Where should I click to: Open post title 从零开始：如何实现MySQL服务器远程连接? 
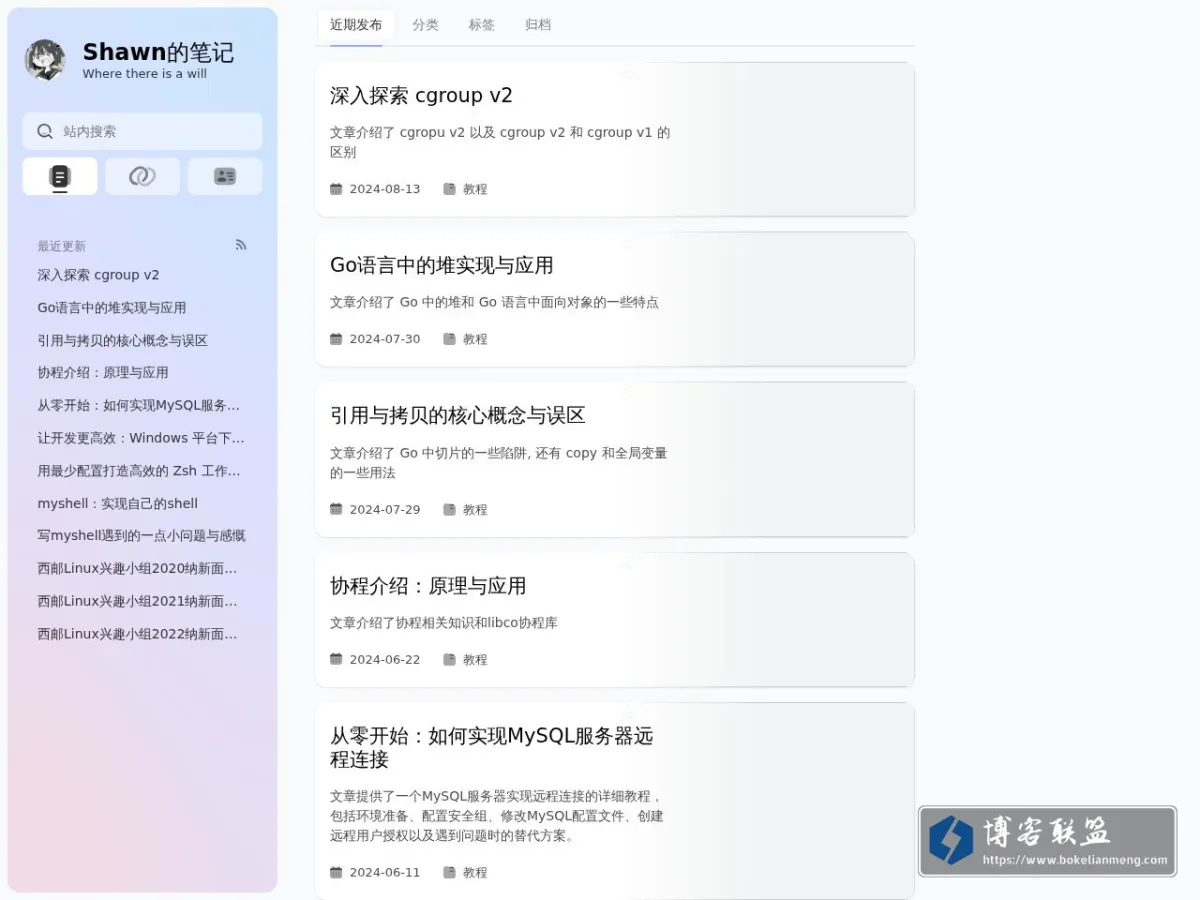click(492, 748)
